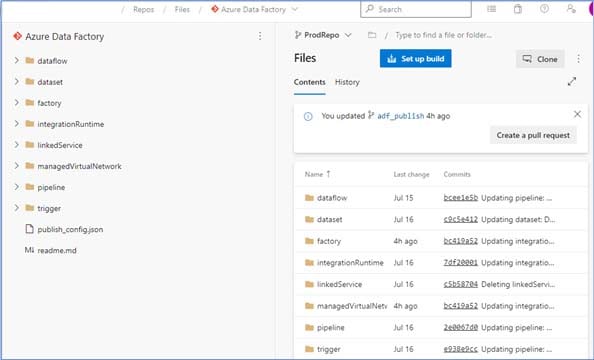Open more options for Azure Data Factory repo
Screen dimensions: 594x360
[260, 36]
